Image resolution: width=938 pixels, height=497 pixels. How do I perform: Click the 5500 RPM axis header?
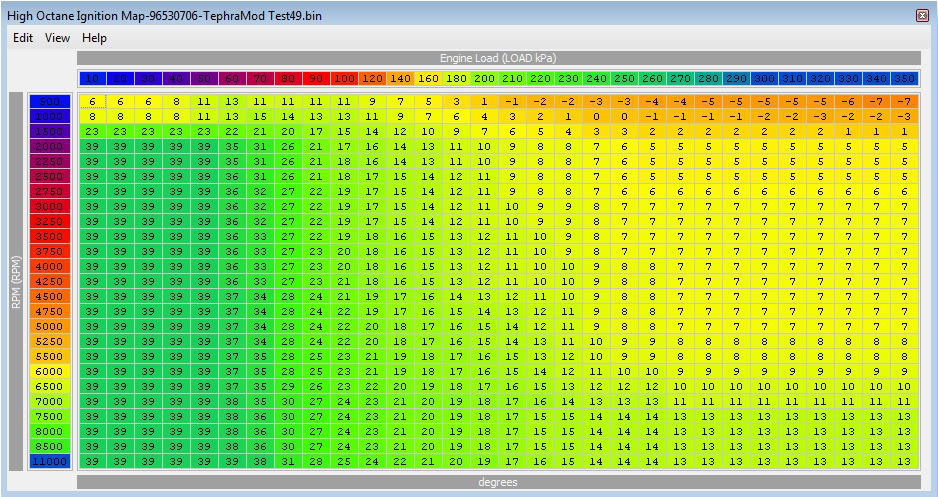pos(50,356)
